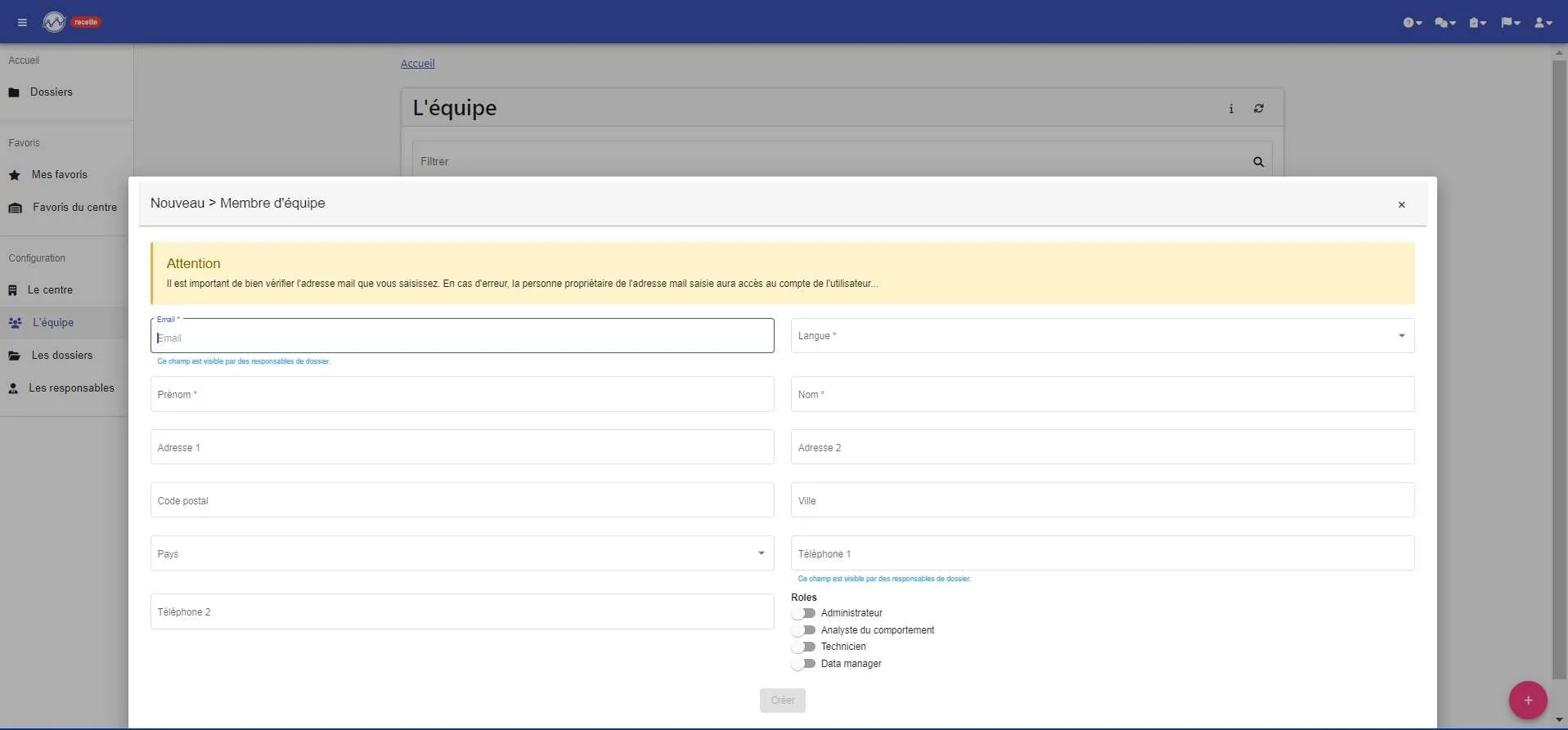Click the Téléphone 1 field
This screenshot has height=730, width=1568.
coord(1103,553)
